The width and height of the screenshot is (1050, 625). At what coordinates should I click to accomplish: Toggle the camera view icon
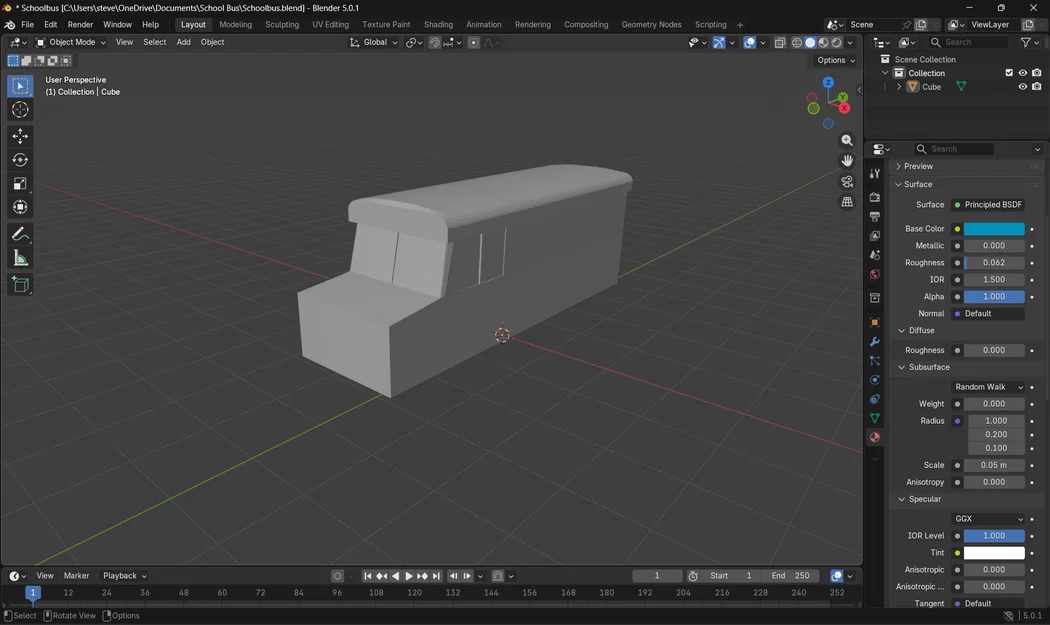point(847,181)
